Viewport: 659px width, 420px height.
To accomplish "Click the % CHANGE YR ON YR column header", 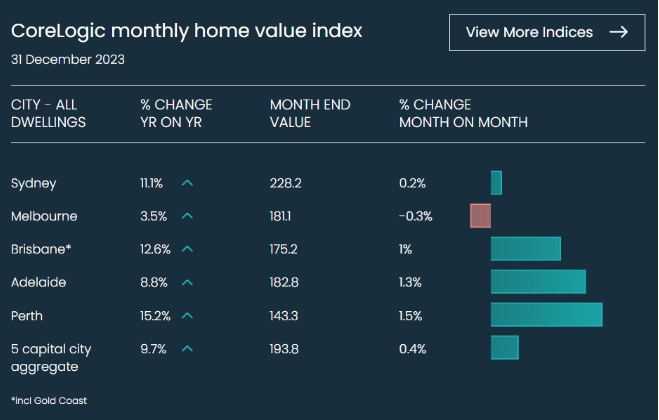I will click(176, 113).
